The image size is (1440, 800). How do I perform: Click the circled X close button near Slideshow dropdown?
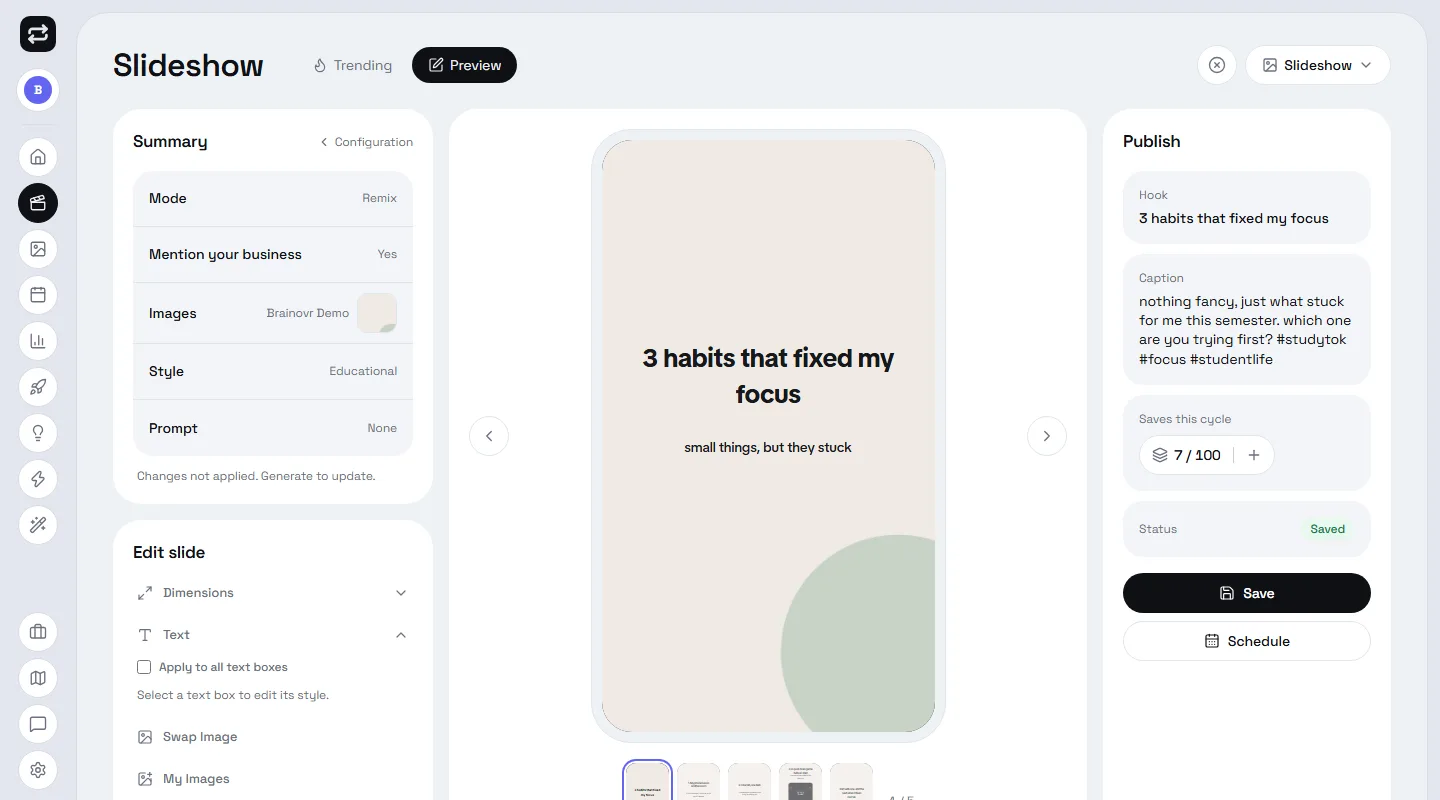[1217, 65]
